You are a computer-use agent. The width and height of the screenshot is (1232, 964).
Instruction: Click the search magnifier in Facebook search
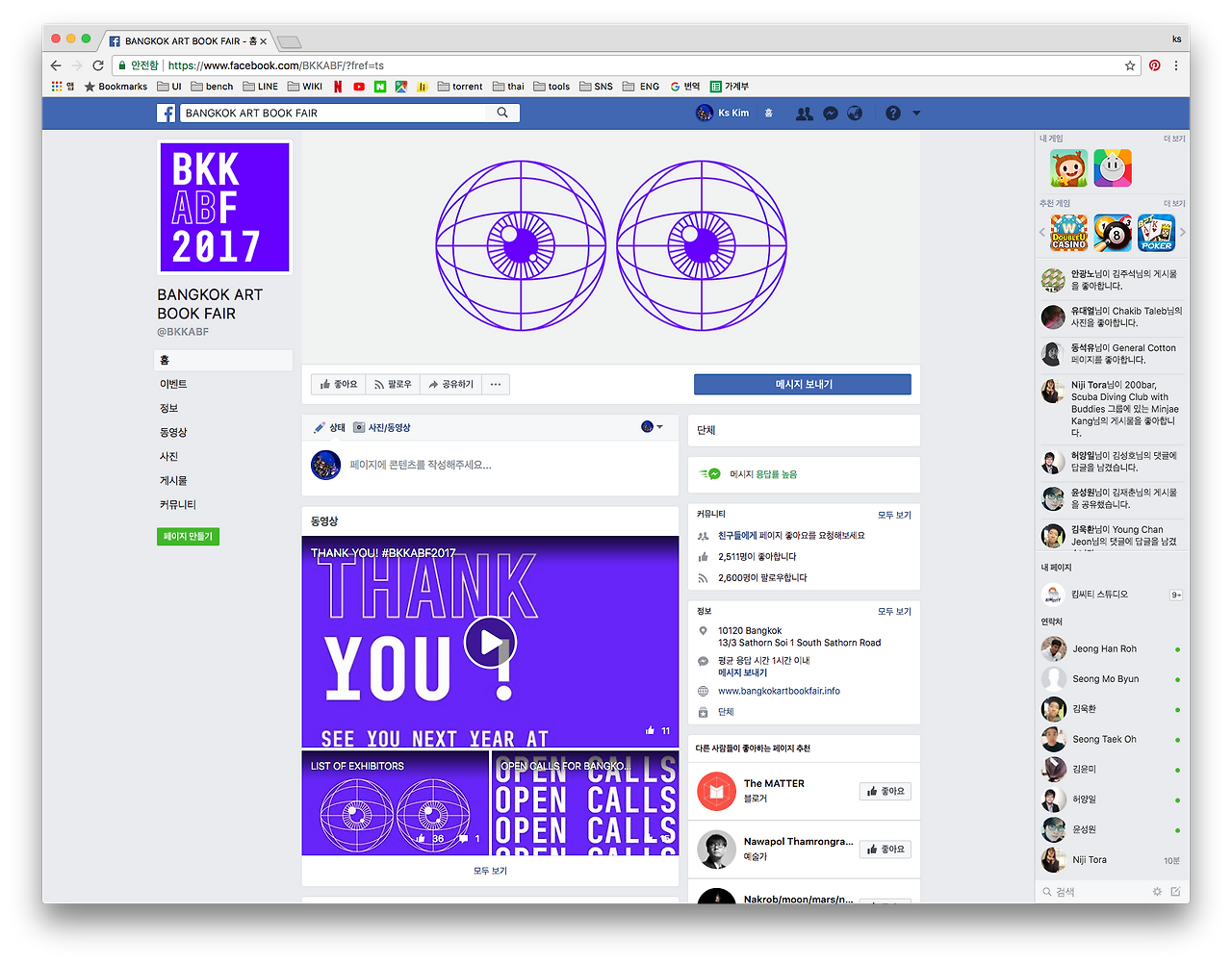(x=502, y=113)
